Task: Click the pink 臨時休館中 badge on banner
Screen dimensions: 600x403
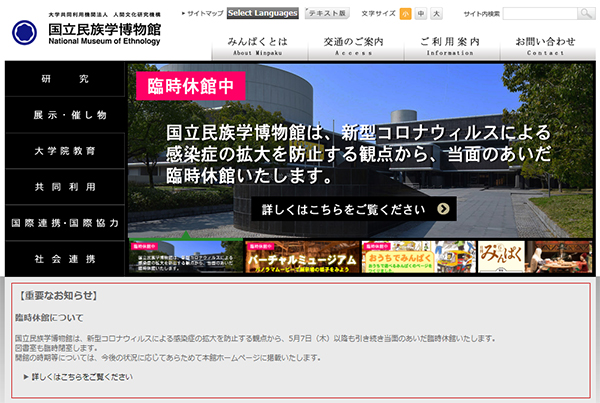Action: pos(191,86)
